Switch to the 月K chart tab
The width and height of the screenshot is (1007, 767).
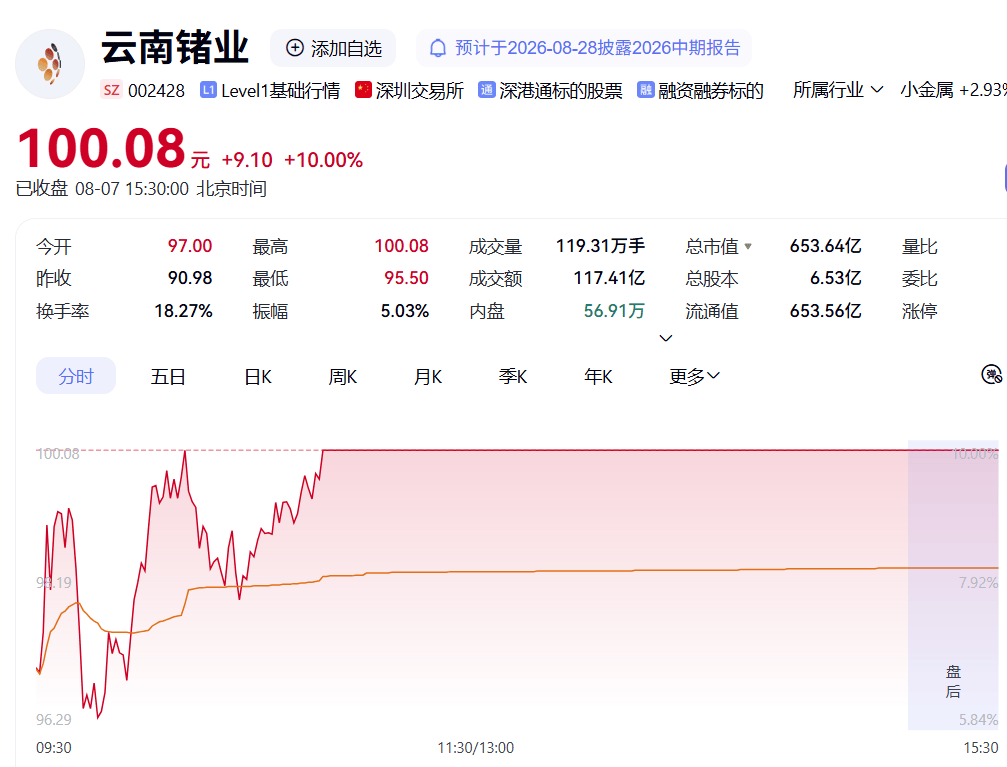(428, 376)
